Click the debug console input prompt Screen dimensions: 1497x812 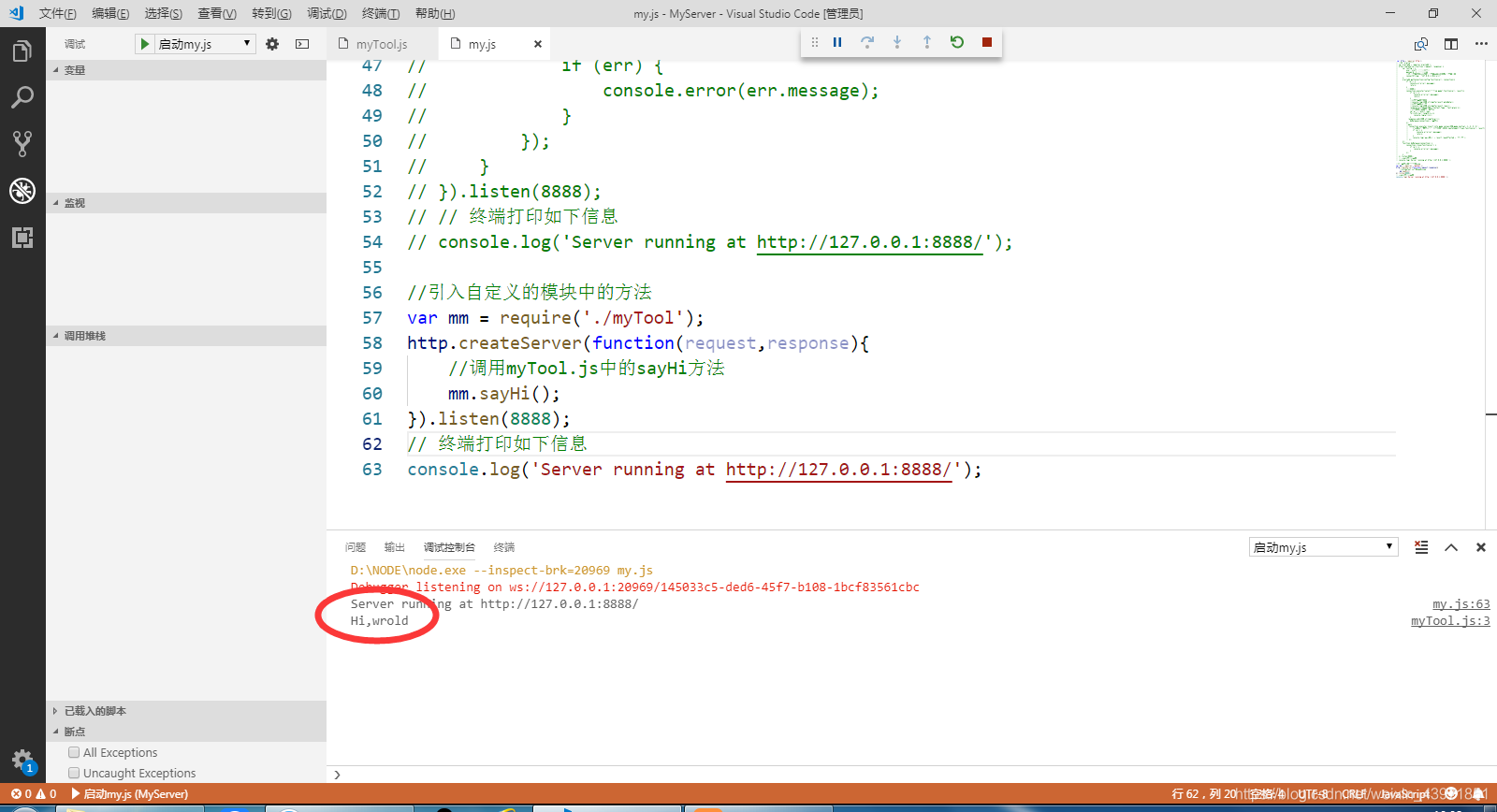click(912, 775)
